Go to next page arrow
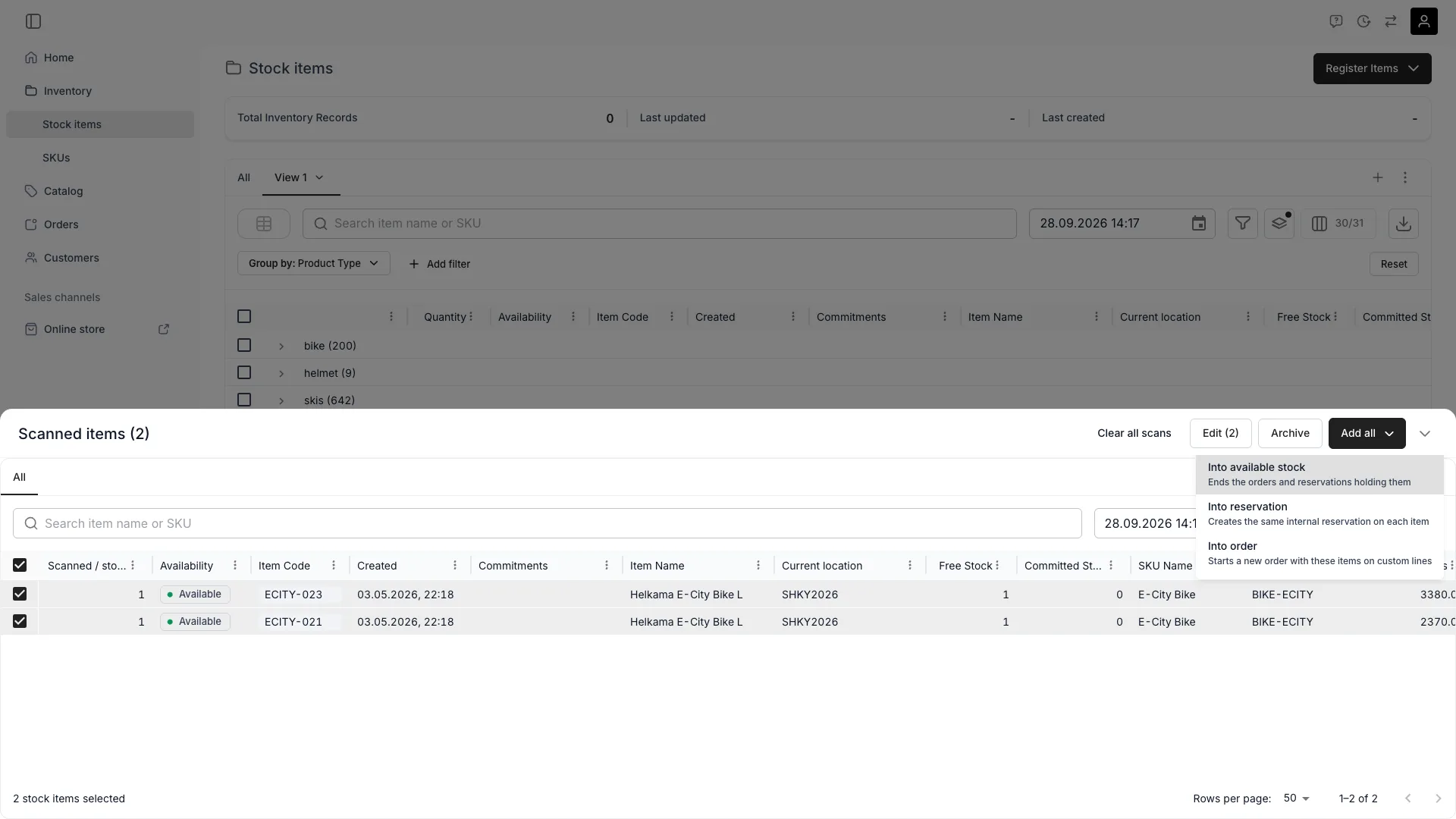The image size is (1456, 819). pyautogui.click(x=1438, y=799)
